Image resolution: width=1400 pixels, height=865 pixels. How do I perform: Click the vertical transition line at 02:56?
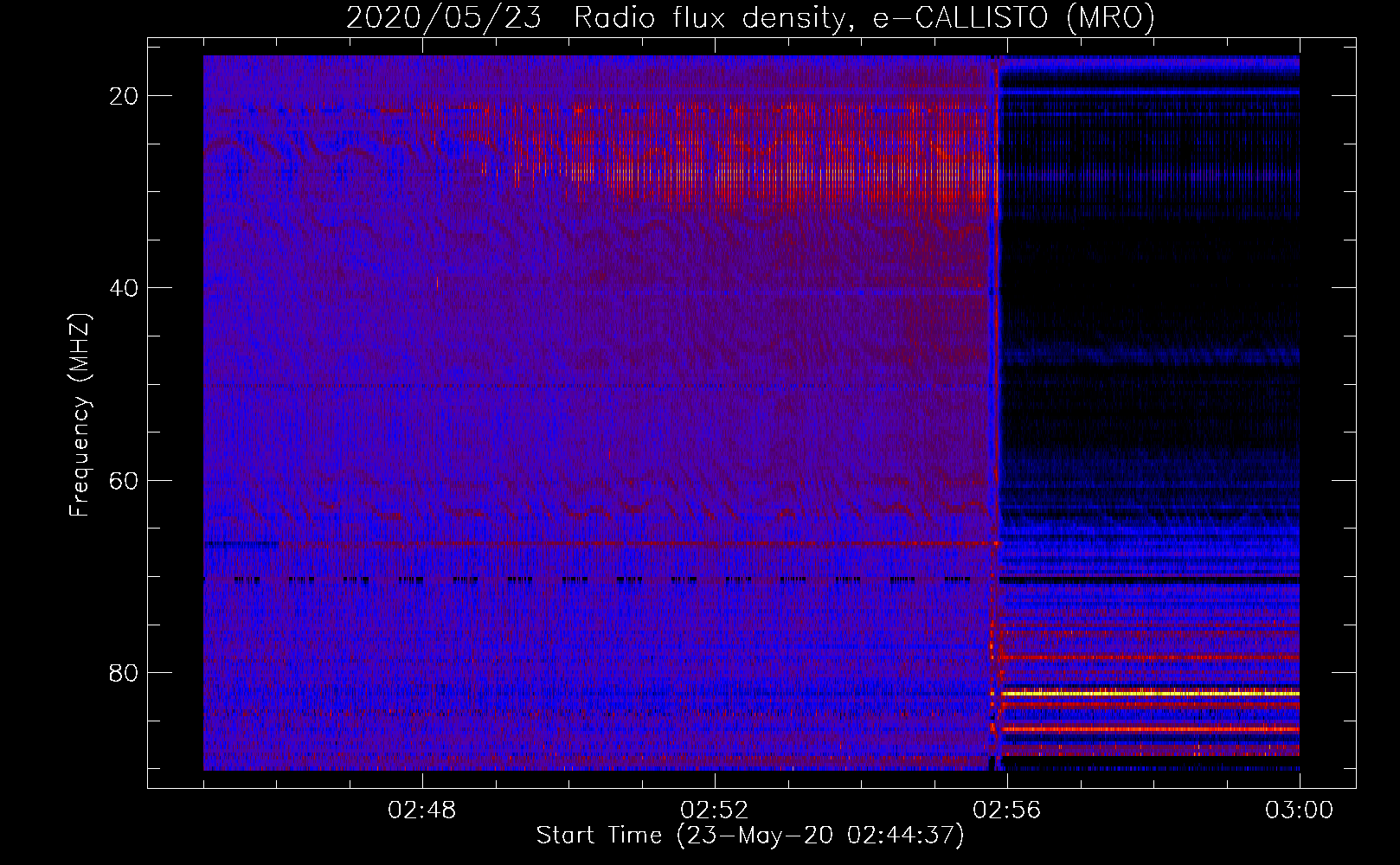point(995,413)
